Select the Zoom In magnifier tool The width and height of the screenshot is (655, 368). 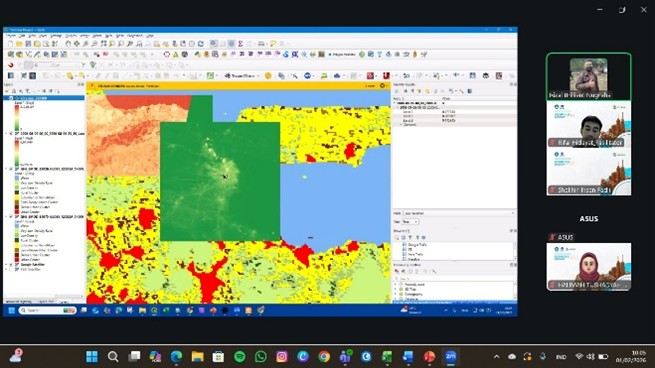(x=85, y=43)
